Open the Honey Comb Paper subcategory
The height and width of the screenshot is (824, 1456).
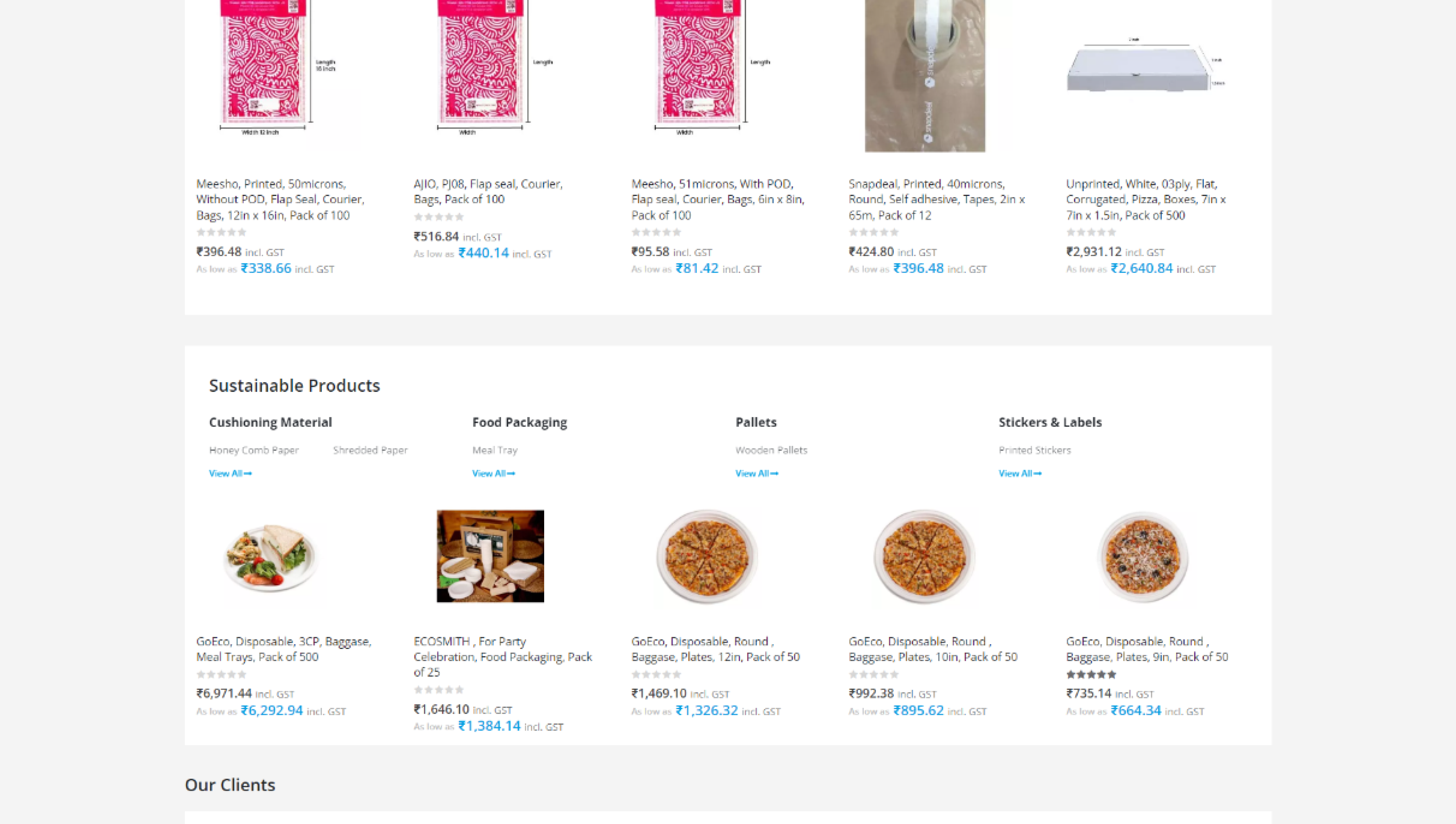(x=253, y=450)
